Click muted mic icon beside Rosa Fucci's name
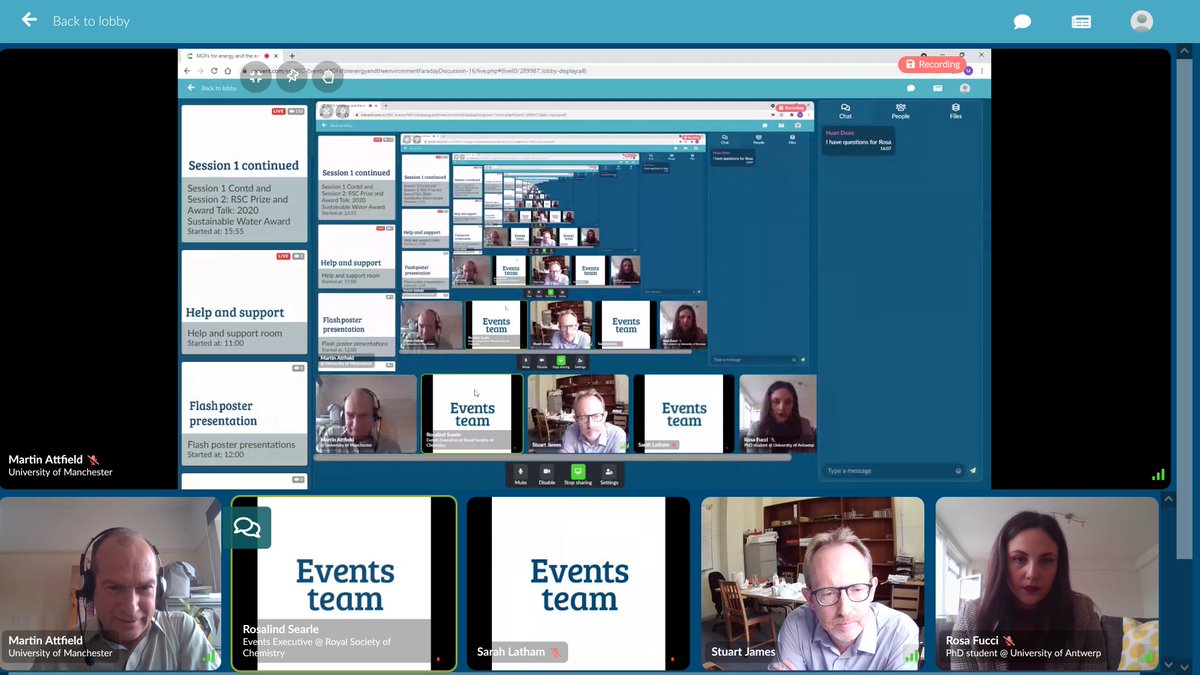This screenshot has width=1200, height=675. 1009,641
